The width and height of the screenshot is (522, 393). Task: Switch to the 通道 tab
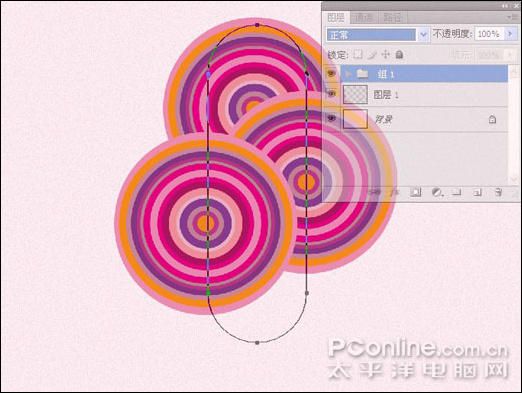363,17
